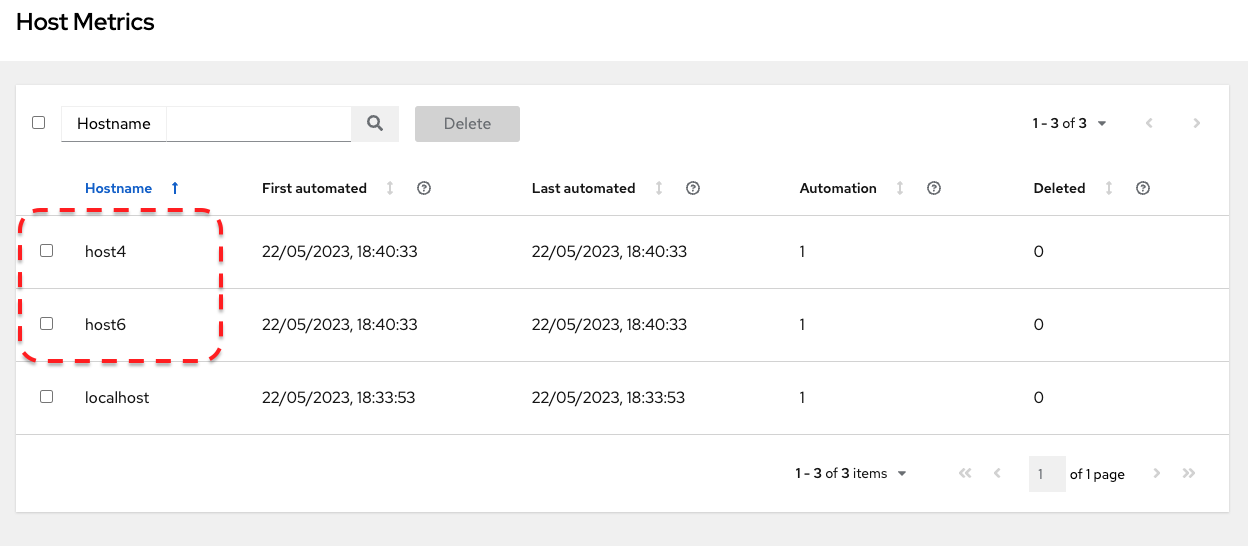The image size is (1248, 546).
Task: Sort by First automated column arrows
Action: click(390, 188)
